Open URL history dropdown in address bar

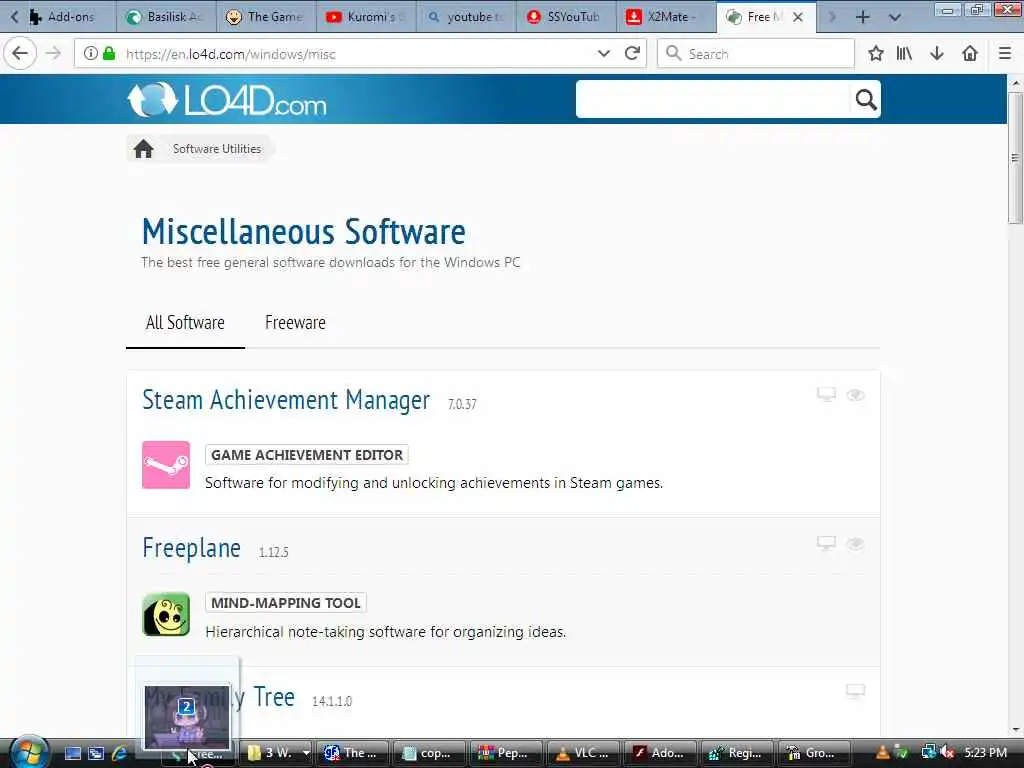click(x=603, y=54)
